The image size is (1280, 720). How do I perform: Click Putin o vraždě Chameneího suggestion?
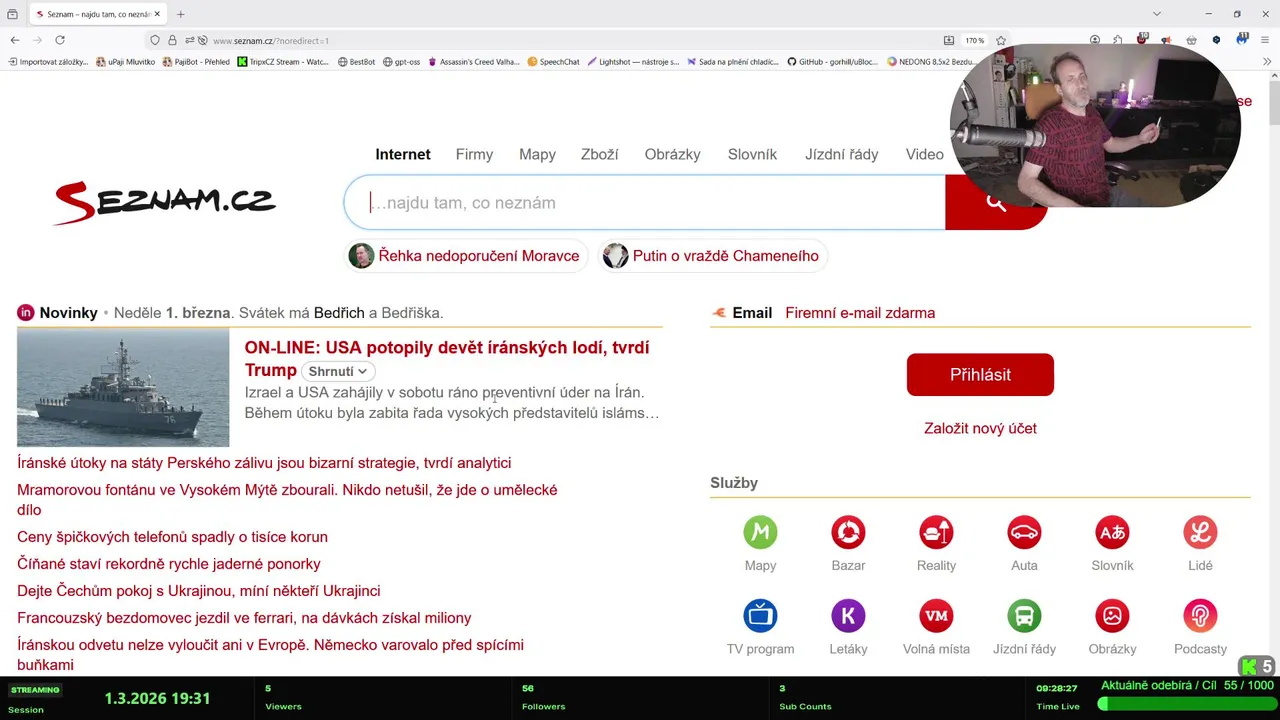712,256
